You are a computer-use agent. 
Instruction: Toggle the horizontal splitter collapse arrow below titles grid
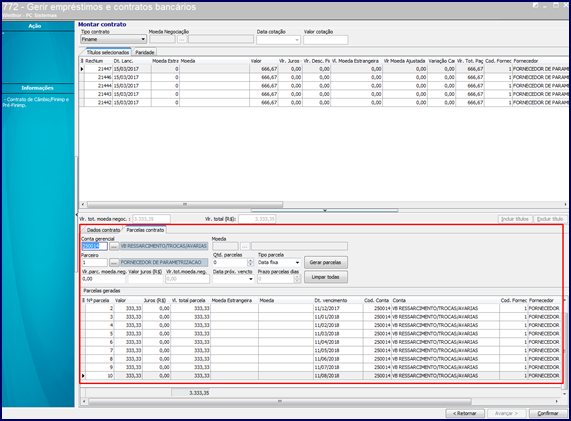coord(324,210)
